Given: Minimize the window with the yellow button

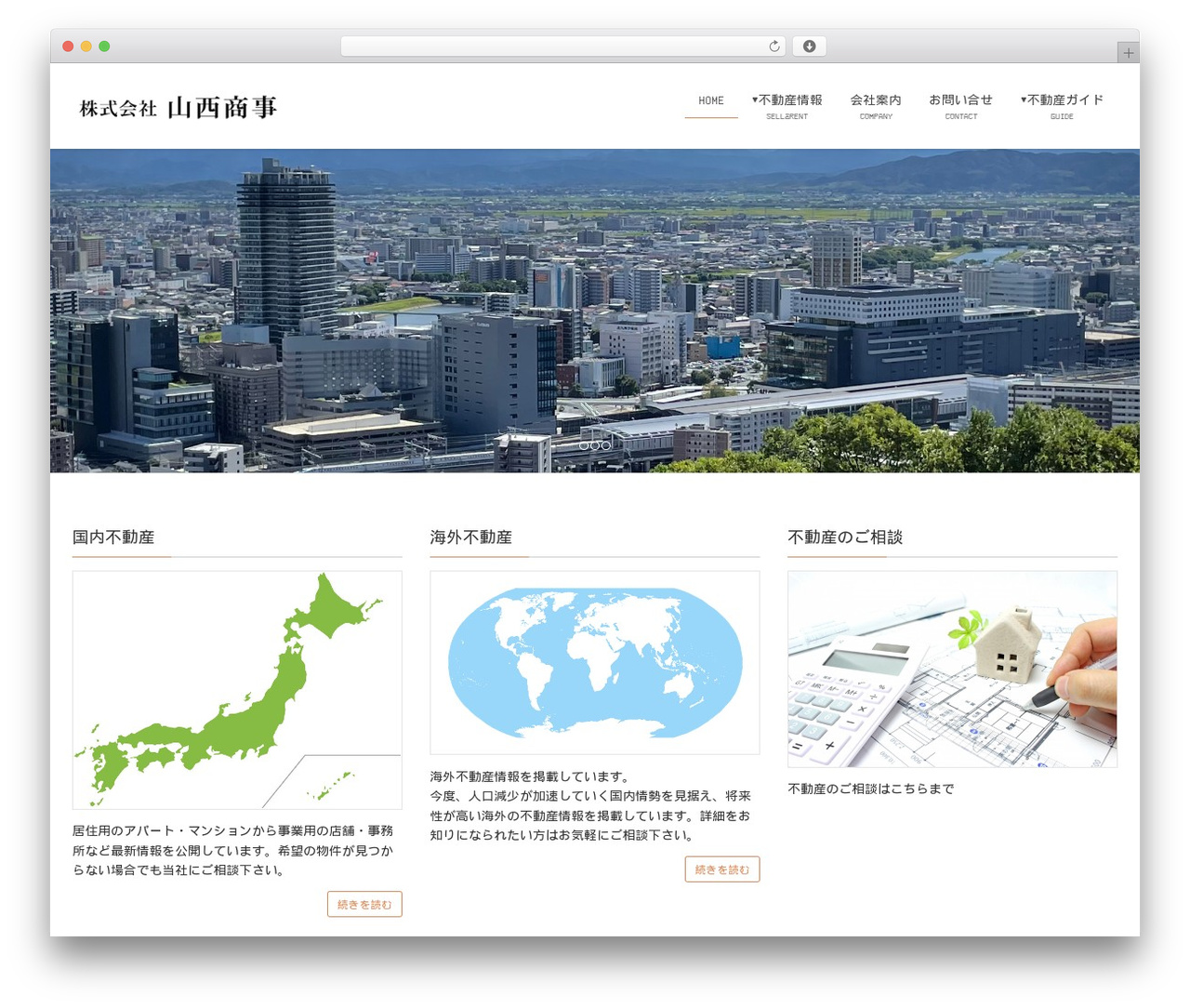Looking at the screenshot, I should point(86,46).
